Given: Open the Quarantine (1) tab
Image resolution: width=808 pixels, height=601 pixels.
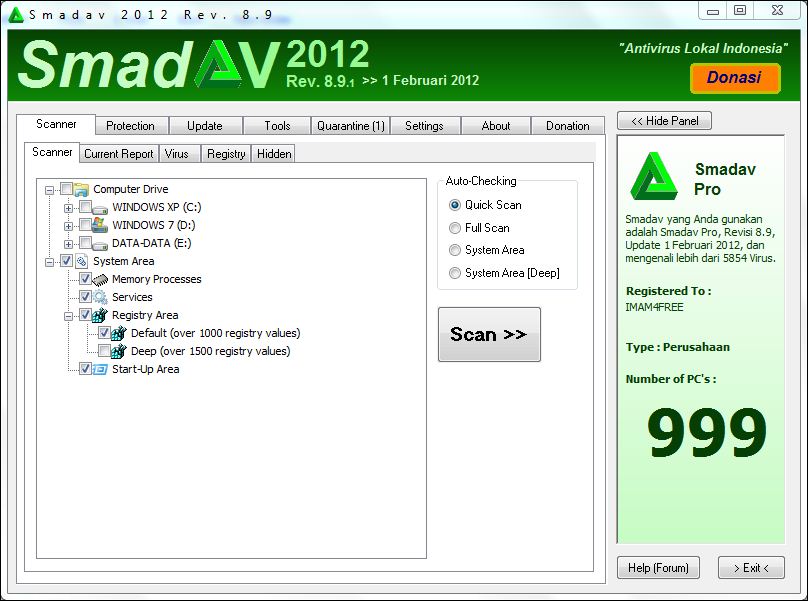Looking at the screenshot, I should (x=351, y=126).
